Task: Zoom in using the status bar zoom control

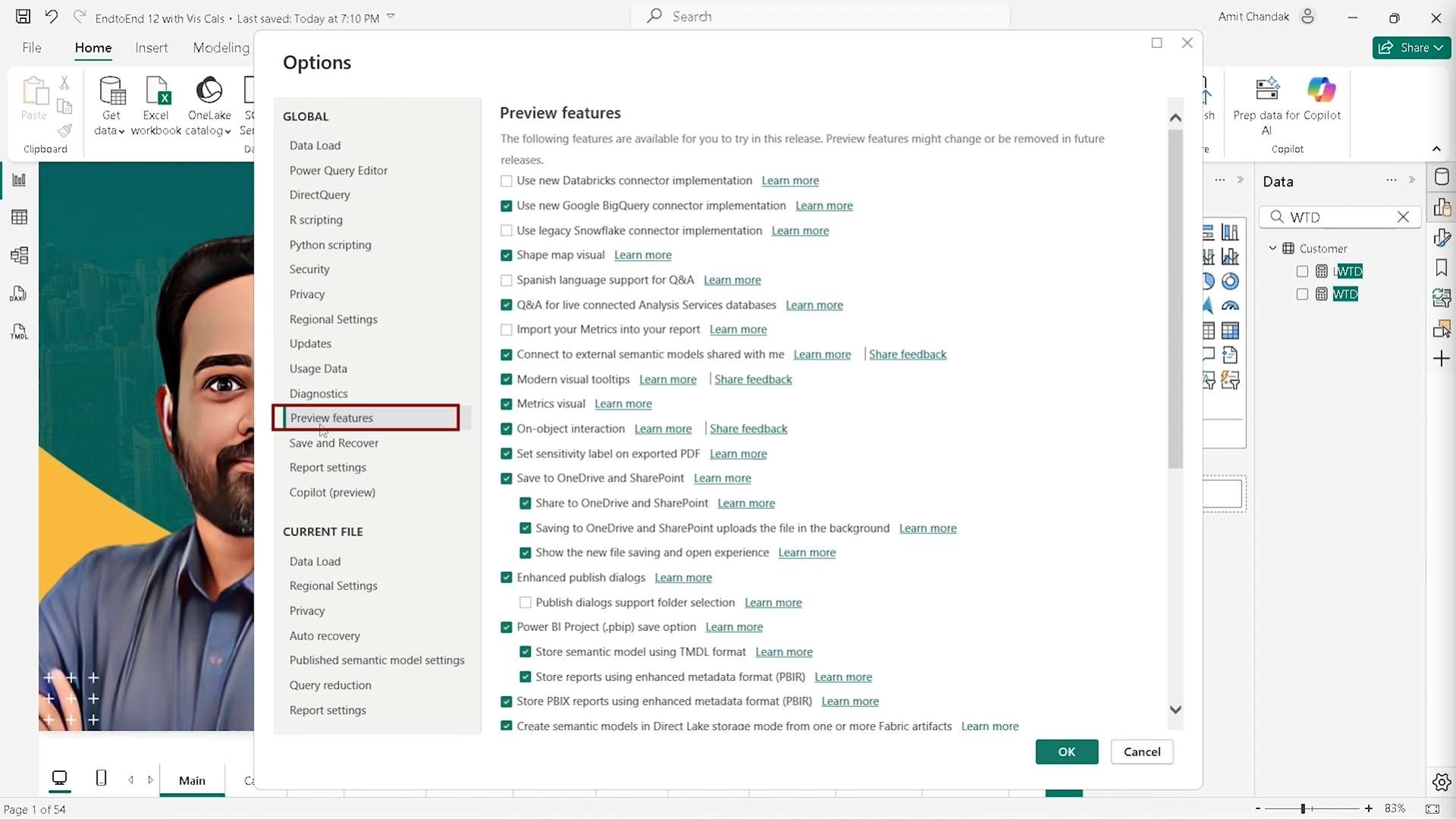Action: tap(1370, 808)
